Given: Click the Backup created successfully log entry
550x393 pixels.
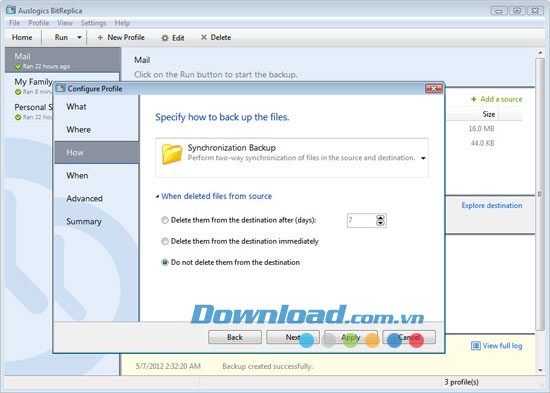Looking at the screenshot, I should (x=268, y=366).
